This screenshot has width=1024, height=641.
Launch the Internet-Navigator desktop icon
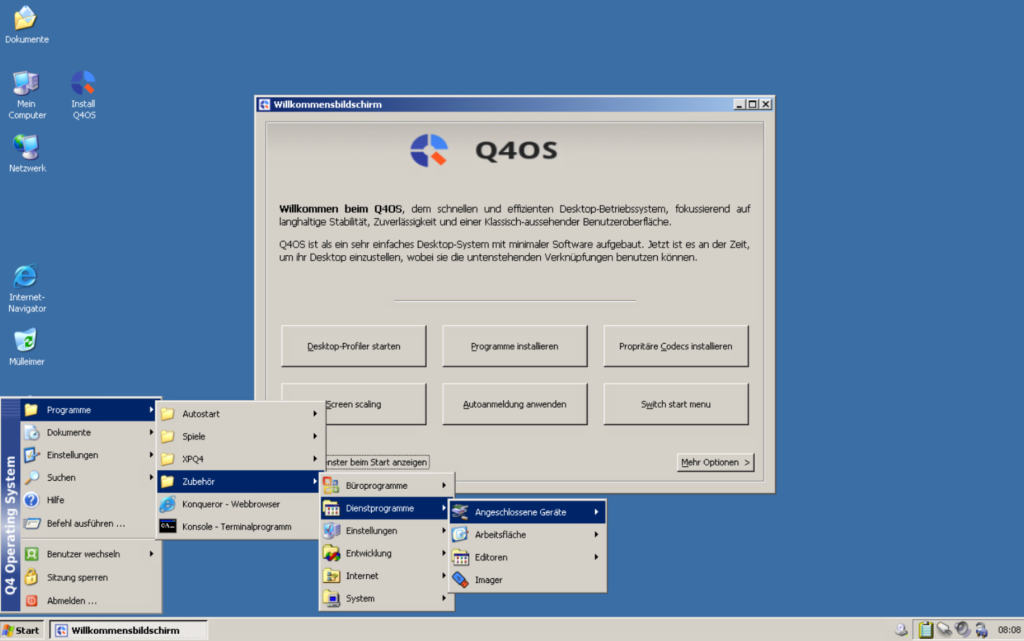click(x=26, y=277)
